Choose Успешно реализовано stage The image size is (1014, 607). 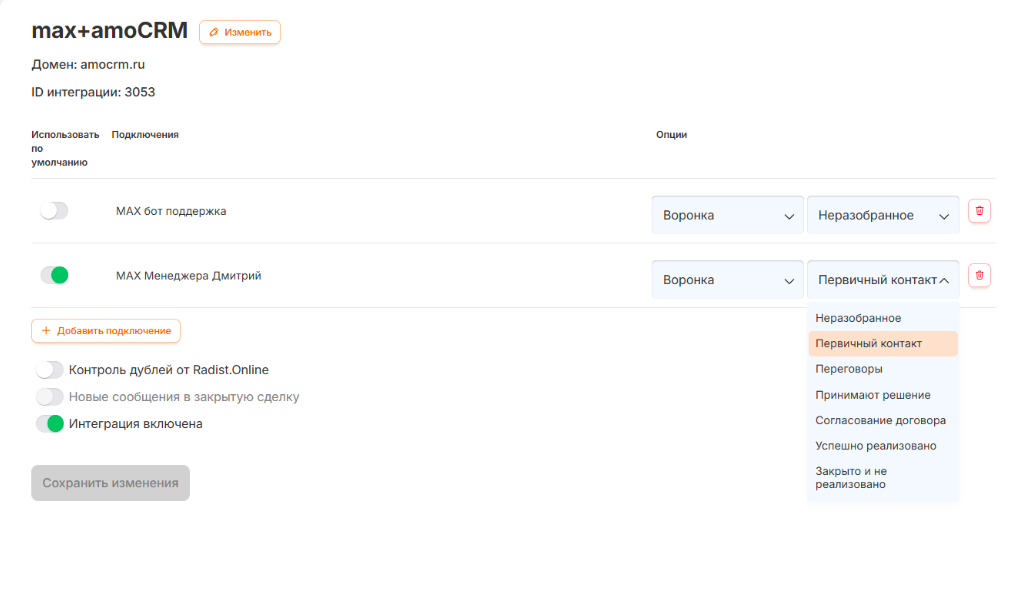pyautogui.click(x=875, y=446)
